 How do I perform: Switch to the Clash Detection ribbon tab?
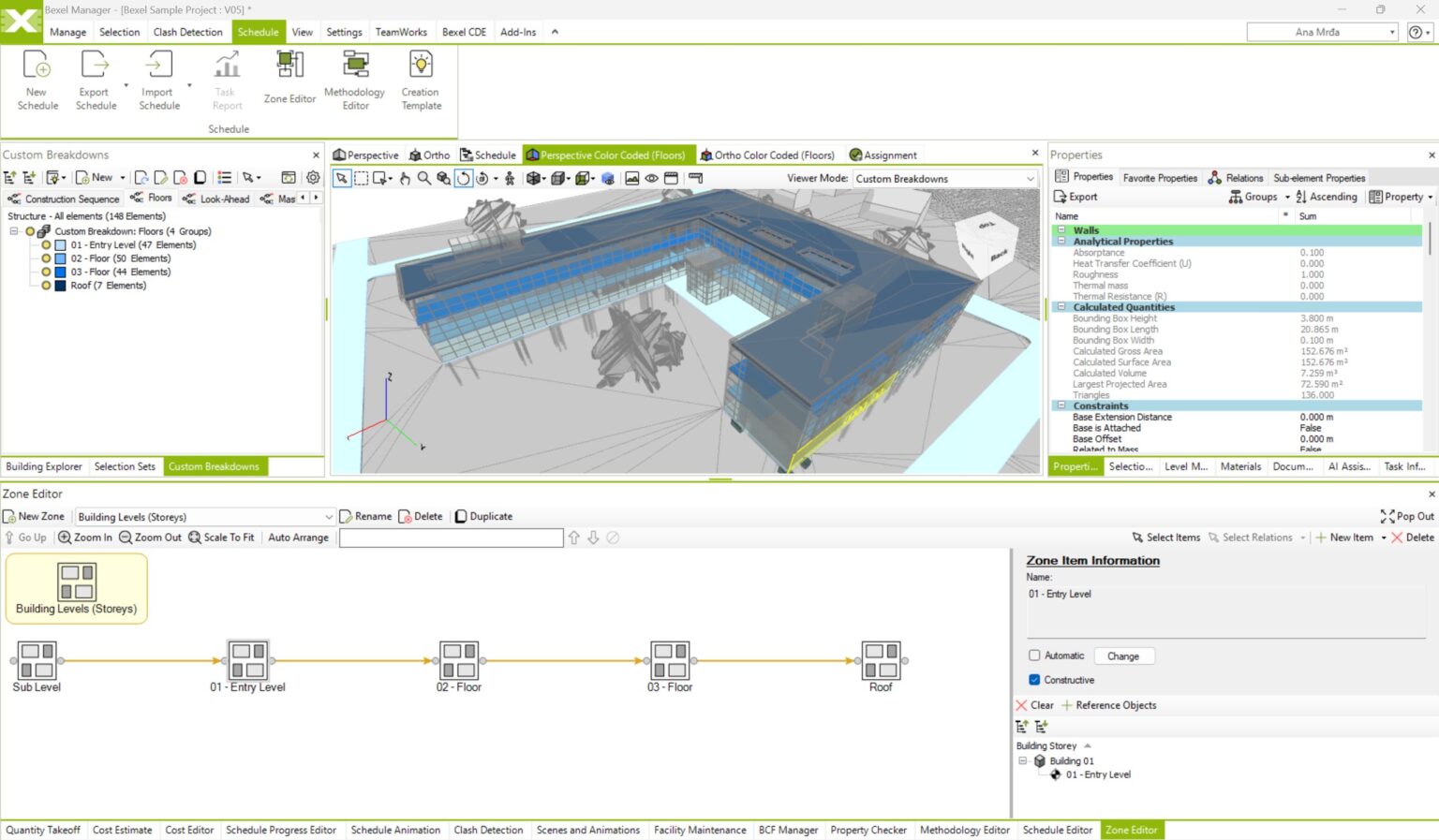coord(187,31)
